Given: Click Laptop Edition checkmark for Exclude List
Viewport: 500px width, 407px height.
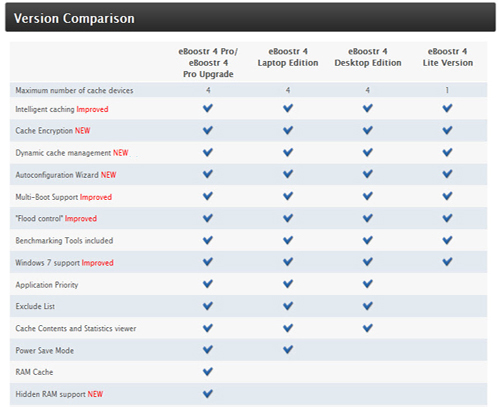Looking at the screenshot, I should point(288,306).
